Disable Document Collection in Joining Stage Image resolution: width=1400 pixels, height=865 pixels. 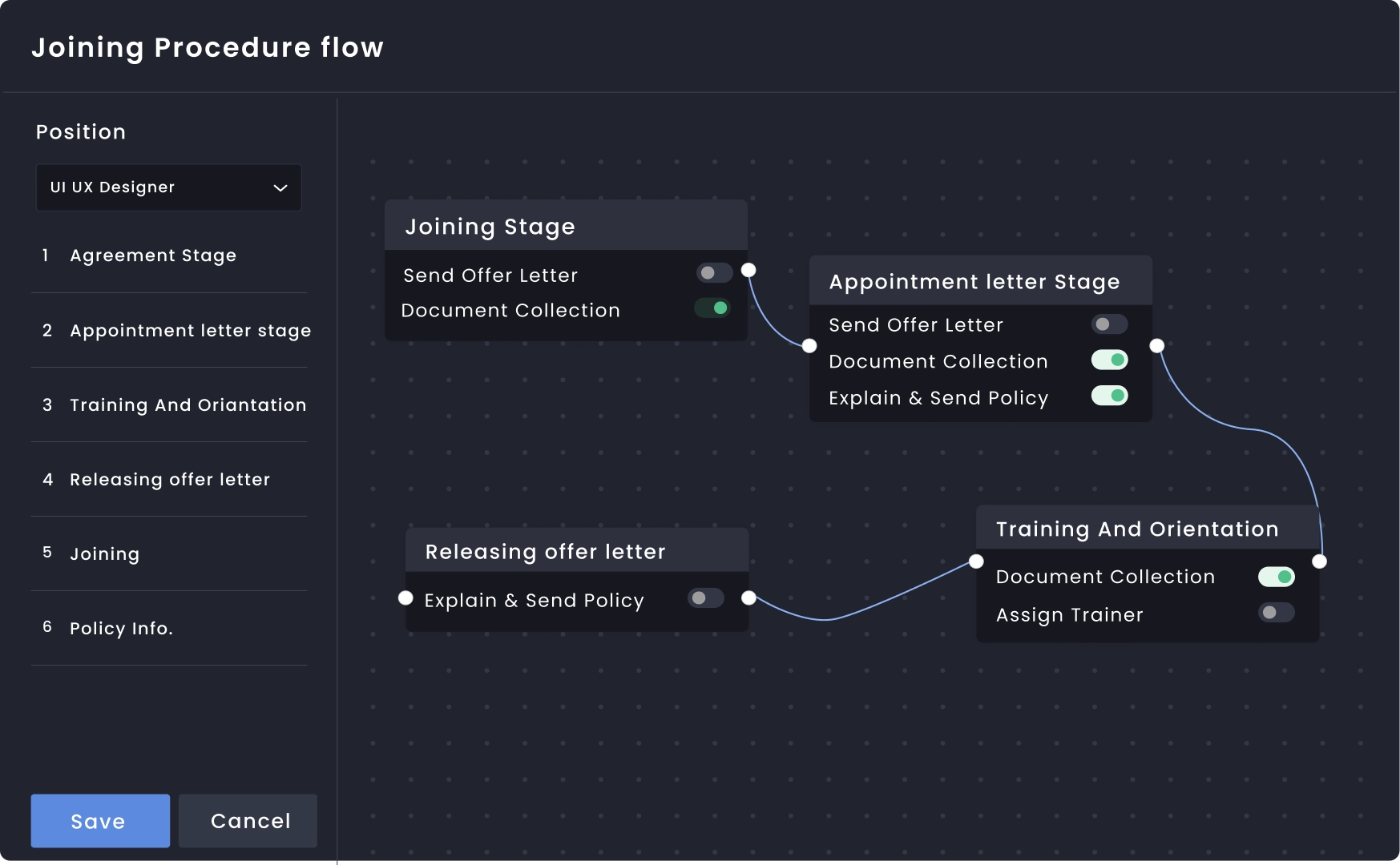712,308
